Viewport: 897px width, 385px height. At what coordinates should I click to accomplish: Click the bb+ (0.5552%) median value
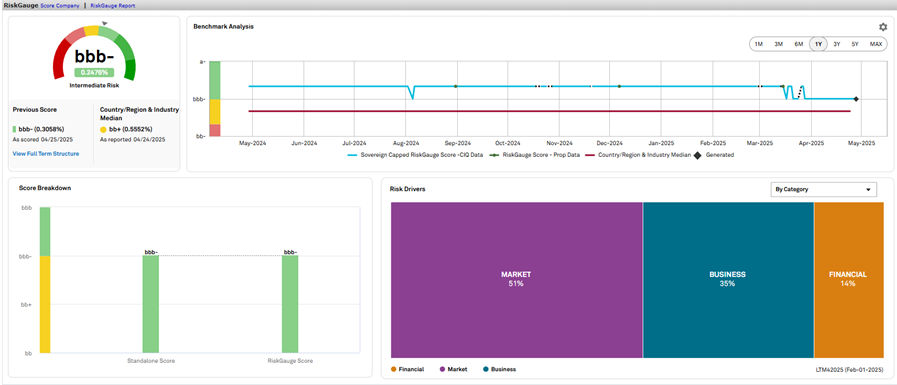pyautogui.click(x=130, y=129)
